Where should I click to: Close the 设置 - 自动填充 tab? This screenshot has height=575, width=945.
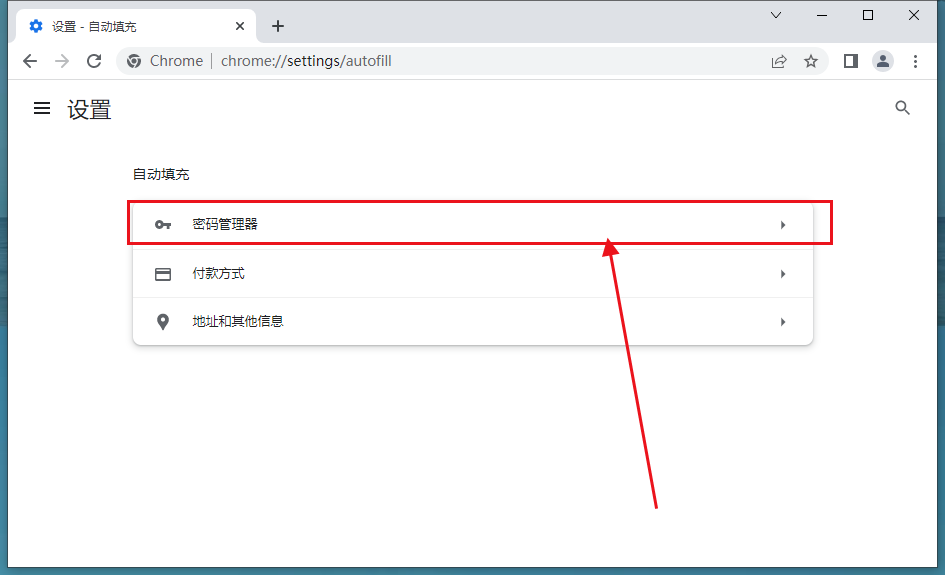240,26
